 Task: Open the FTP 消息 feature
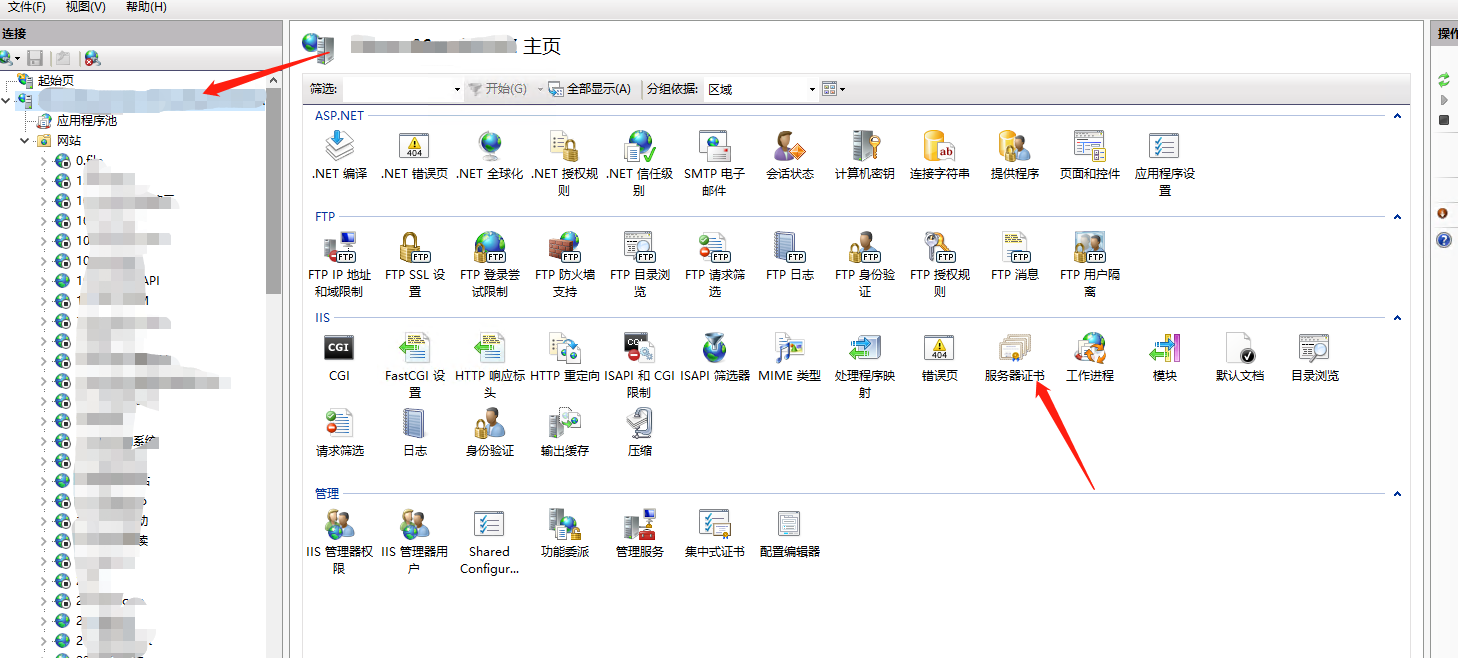pyautogui.click(x=1015, y=257)
